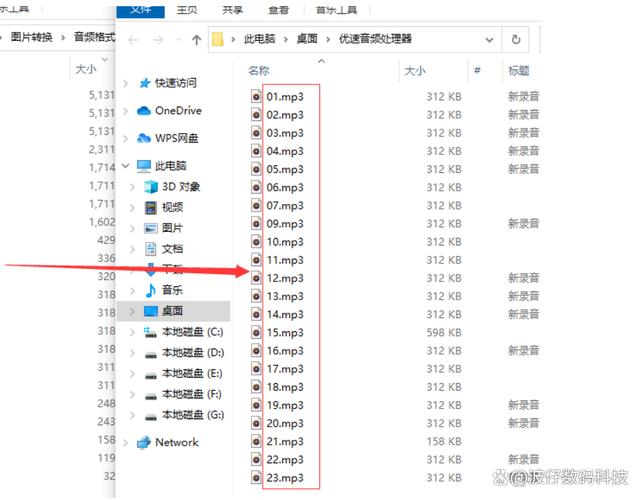Click the back navigation arrow
The image size is (641, 500).
[x=133, y=40]
